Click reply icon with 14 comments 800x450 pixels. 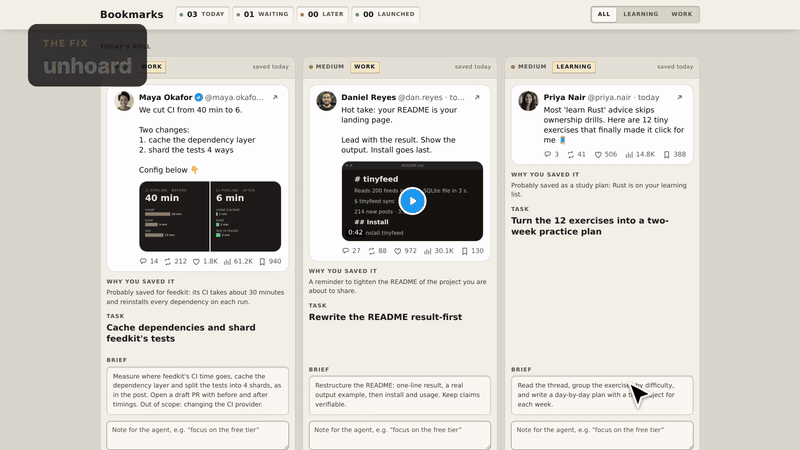click(x=143, y=261)
